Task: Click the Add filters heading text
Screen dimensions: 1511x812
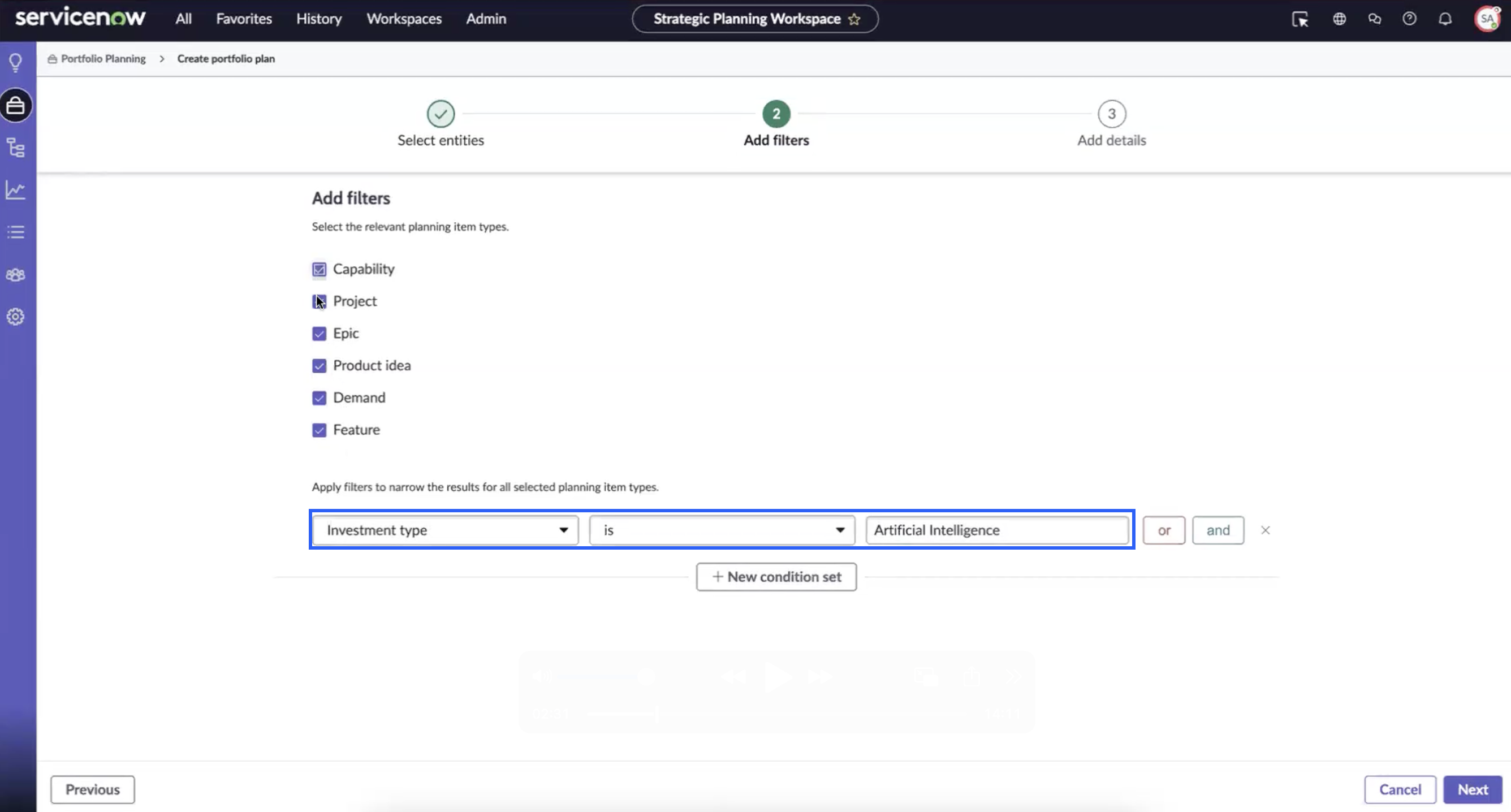Action: pyautogui.click(x=351, y=198)
